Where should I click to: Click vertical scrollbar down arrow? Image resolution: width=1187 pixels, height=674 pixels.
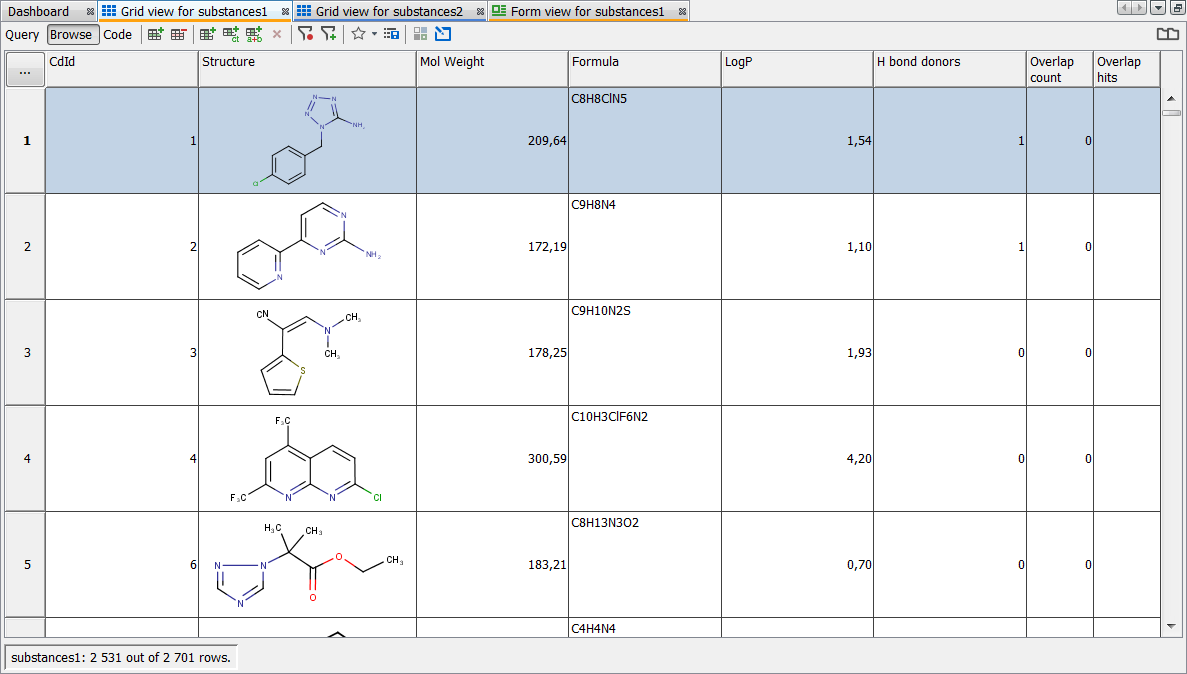pyautogui.click(x=1171, y=626)
